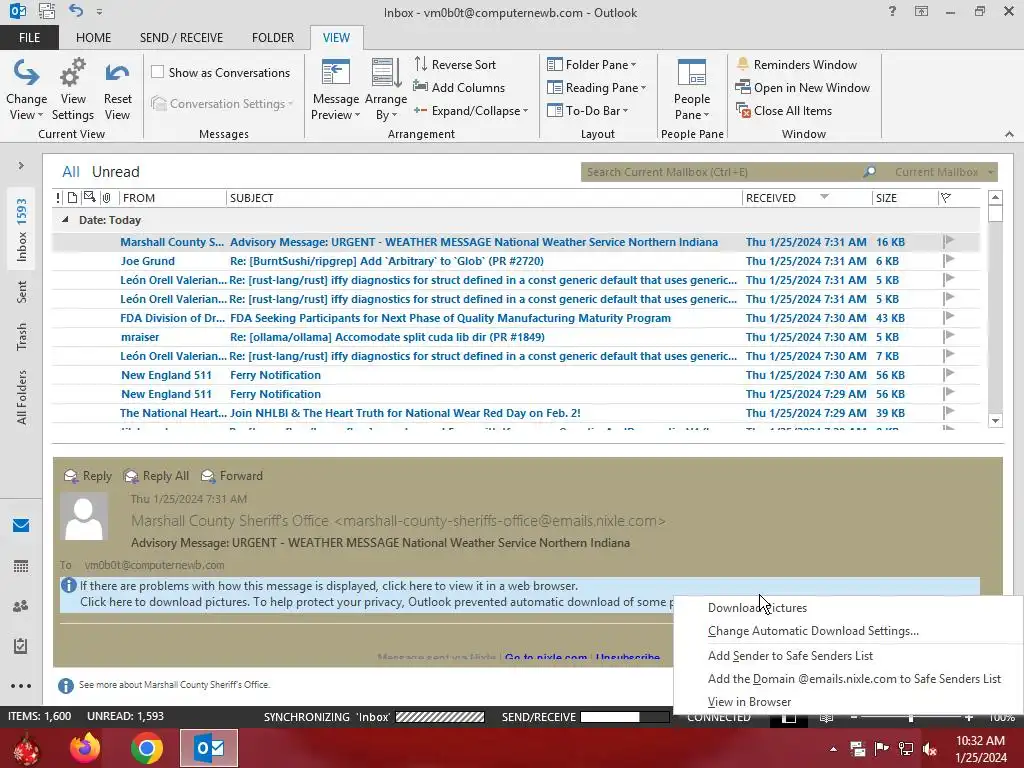Switch to the FOLDER ribbon tab
This screenshot has width=1024, height=768.
coord(273,37)
